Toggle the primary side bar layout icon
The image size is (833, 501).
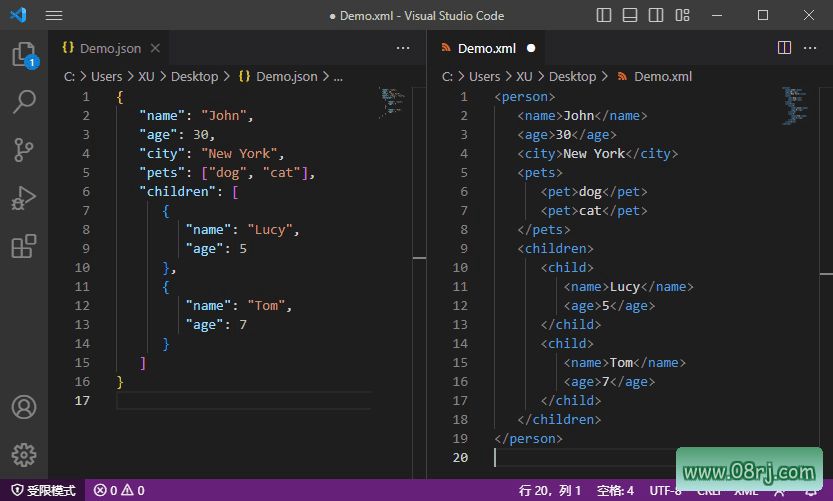[x=604, y=15]
